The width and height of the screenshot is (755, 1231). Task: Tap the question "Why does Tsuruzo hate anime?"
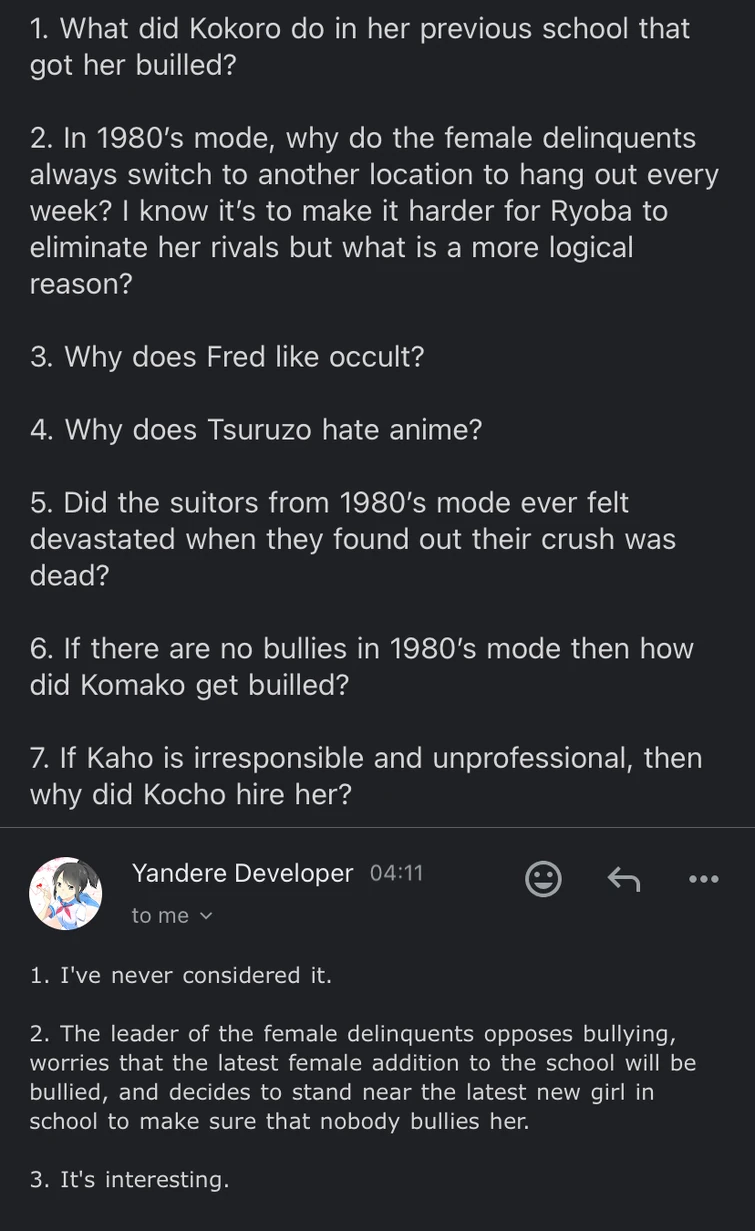tap(256, 430)
